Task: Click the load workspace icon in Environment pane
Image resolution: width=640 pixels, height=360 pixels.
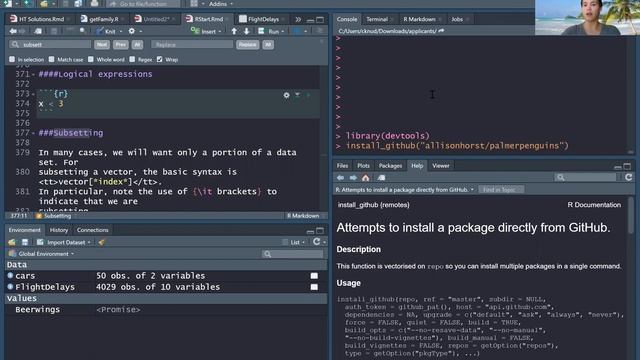Action: point(12,242)
